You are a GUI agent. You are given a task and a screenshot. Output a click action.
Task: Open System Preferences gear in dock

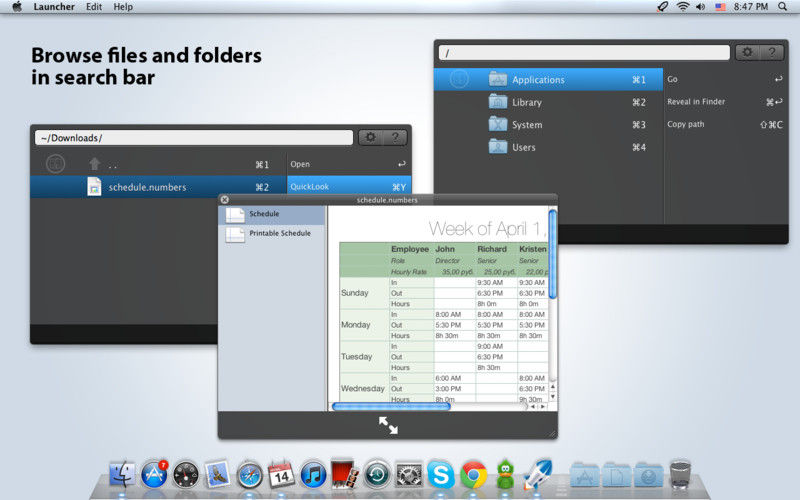(409, 476)
